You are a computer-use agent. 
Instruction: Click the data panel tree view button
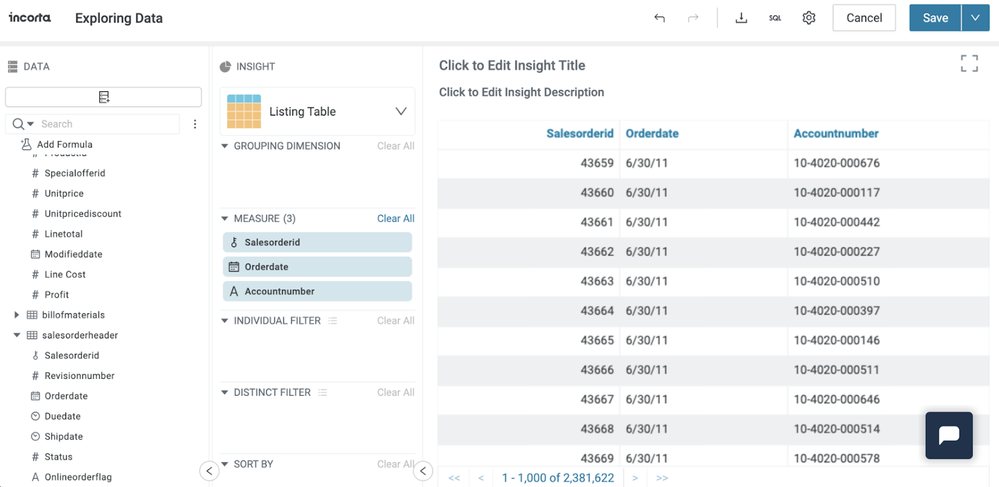104,97
